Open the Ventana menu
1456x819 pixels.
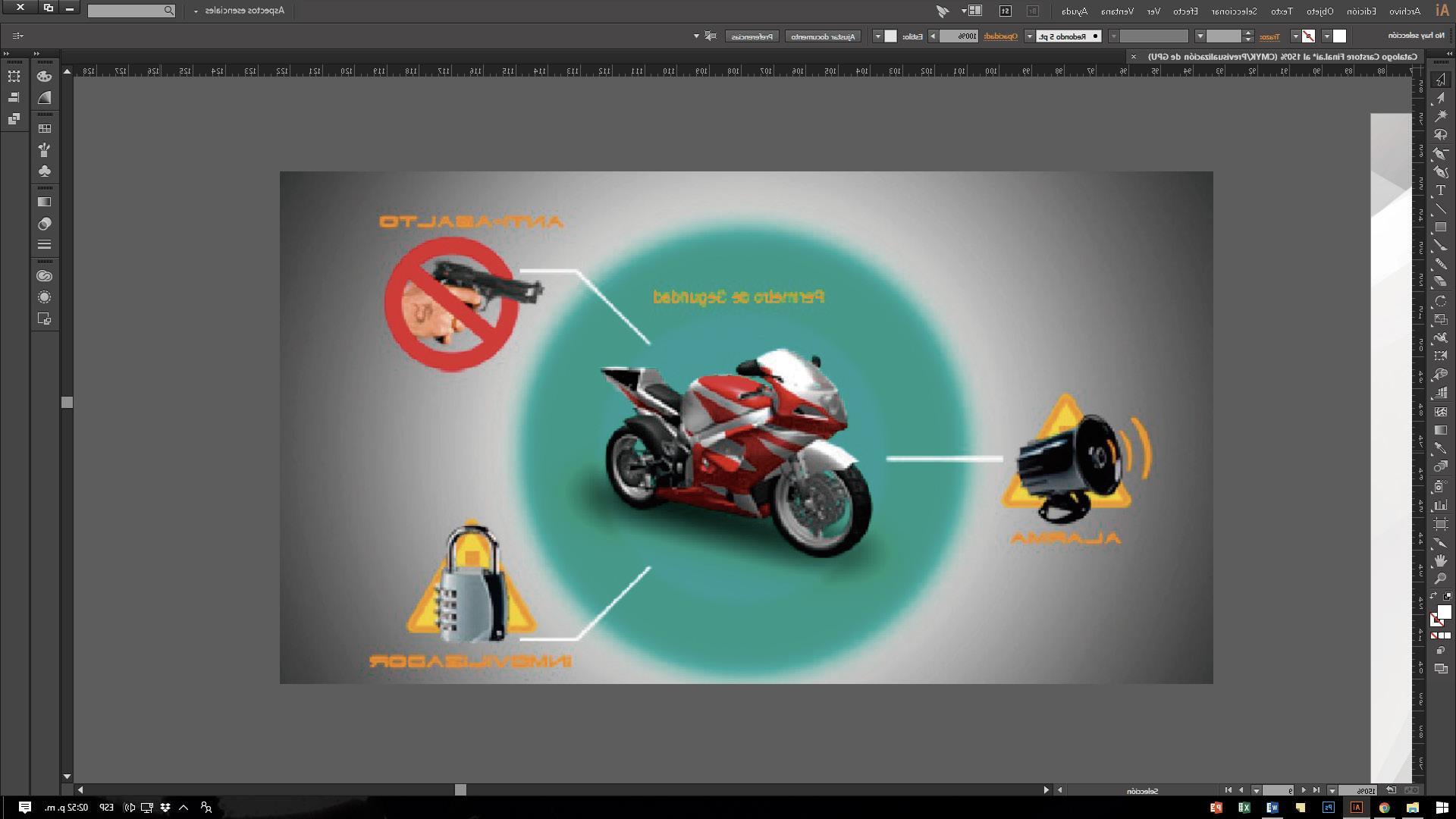[x=1117, y=11]
